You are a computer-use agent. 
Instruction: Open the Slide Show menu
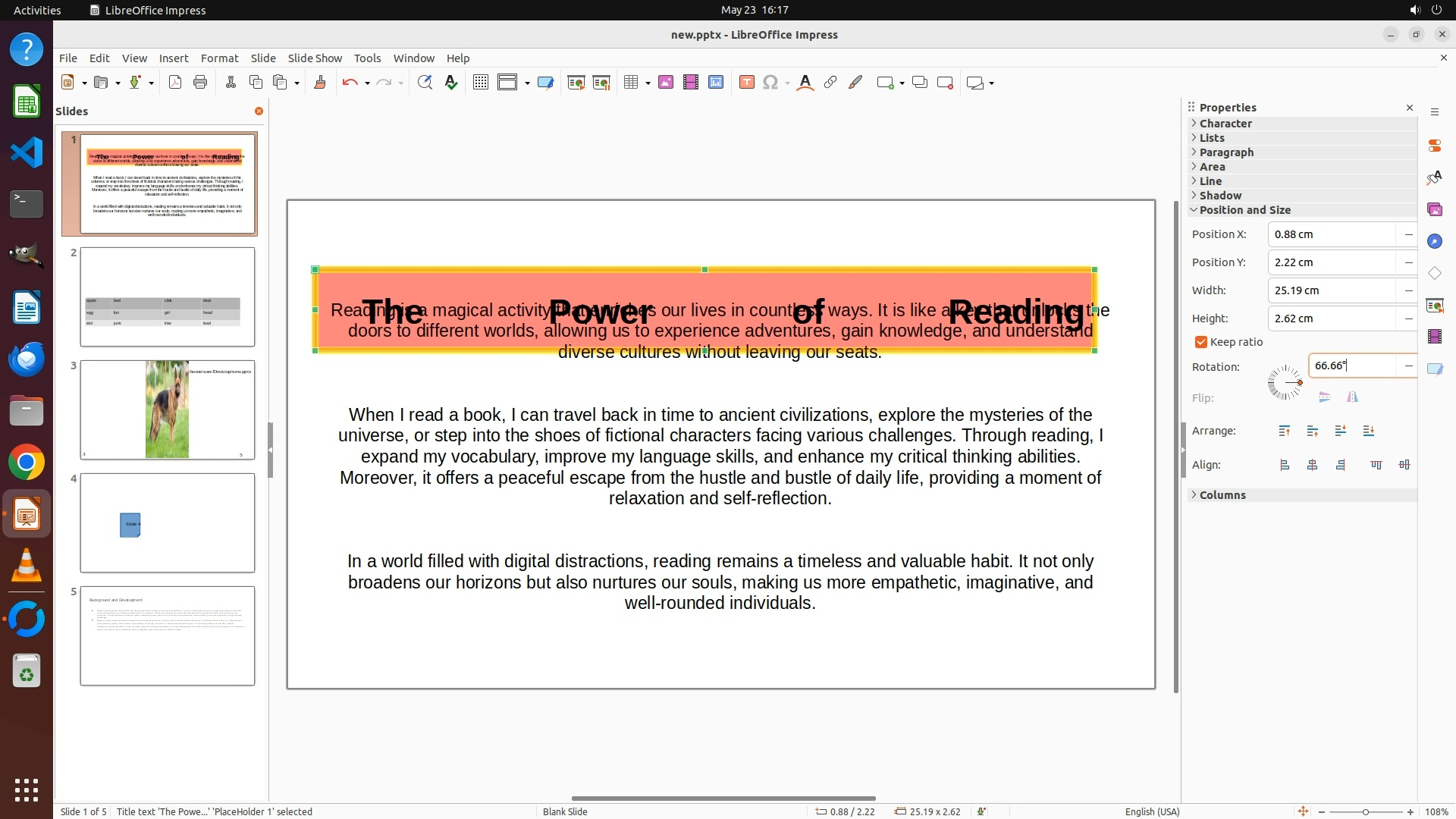(x=315, y=58)
